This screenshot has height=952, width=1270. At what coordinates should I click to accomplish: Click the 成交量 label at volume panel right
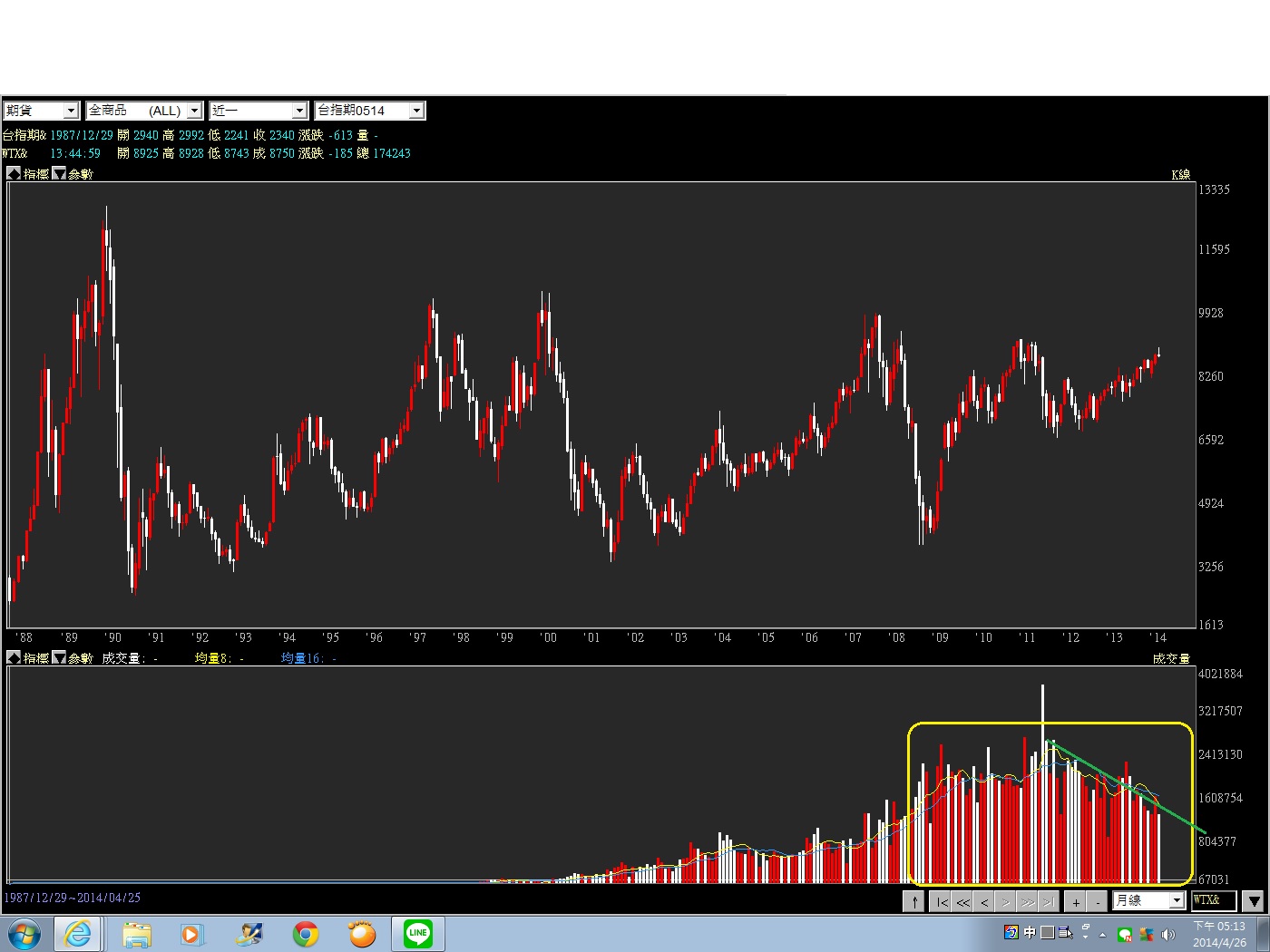tap(1171, 658)
